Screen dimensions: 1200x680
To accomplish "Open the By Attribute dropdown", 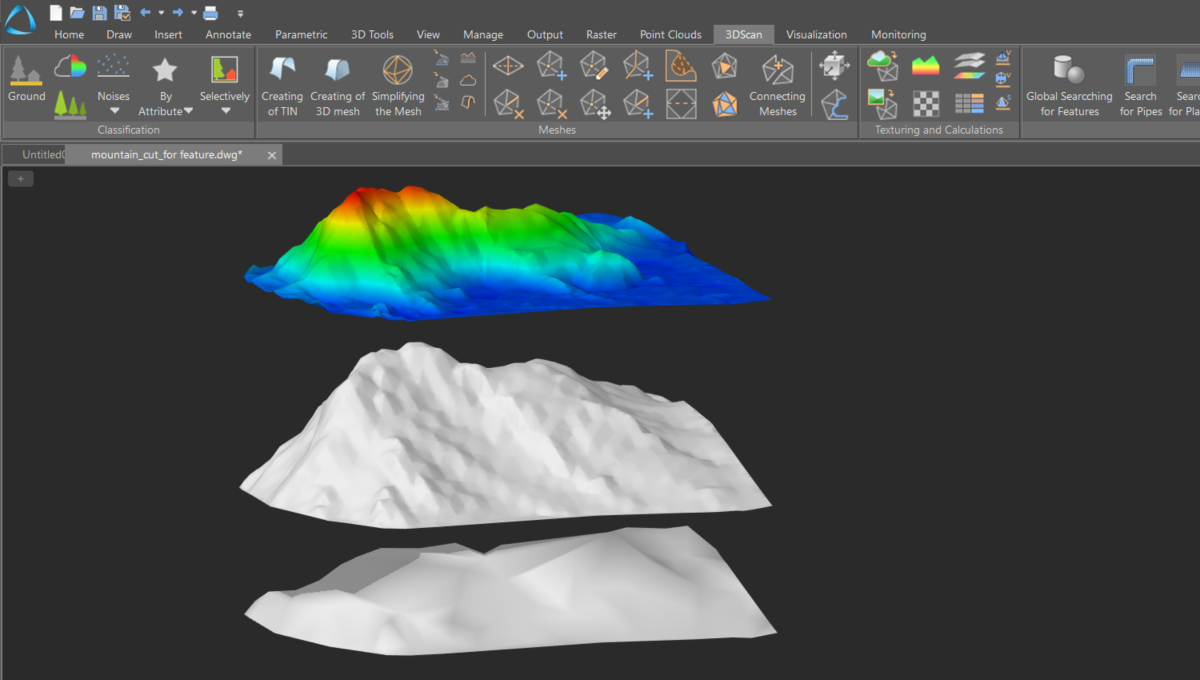I will click(x=188, y=111).
